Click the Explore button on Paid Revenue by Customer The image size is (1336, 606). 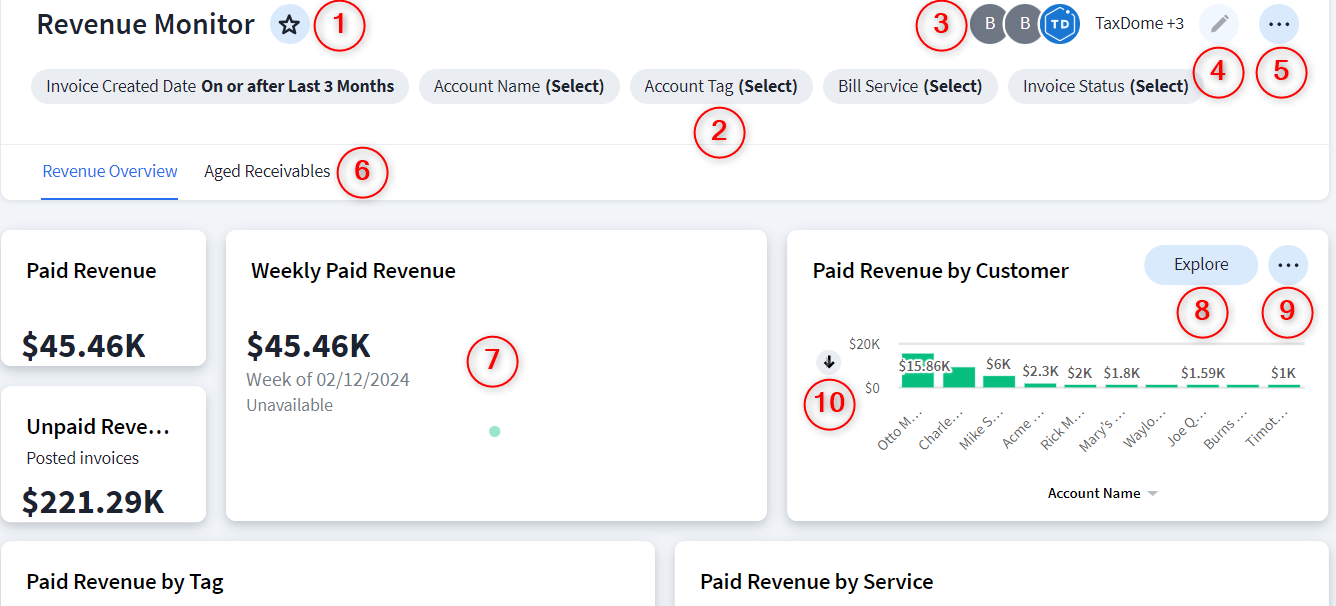tap(1200, 264)
